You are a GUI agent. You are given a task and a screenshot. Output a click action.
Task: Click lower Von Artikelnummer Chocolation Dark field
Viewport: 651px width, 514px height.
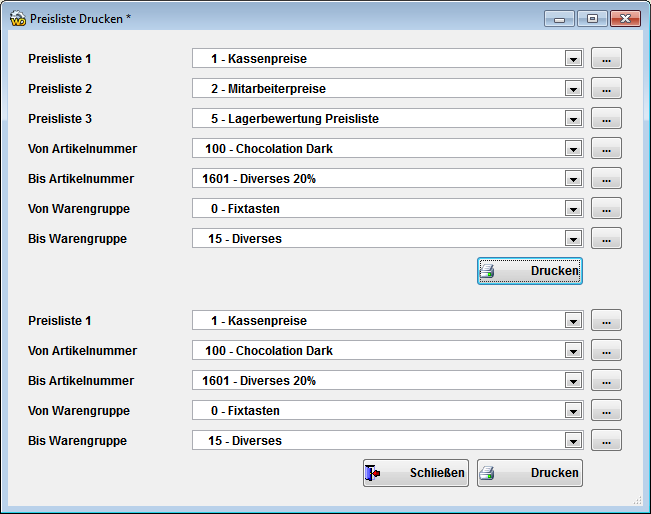pos(388,350)
